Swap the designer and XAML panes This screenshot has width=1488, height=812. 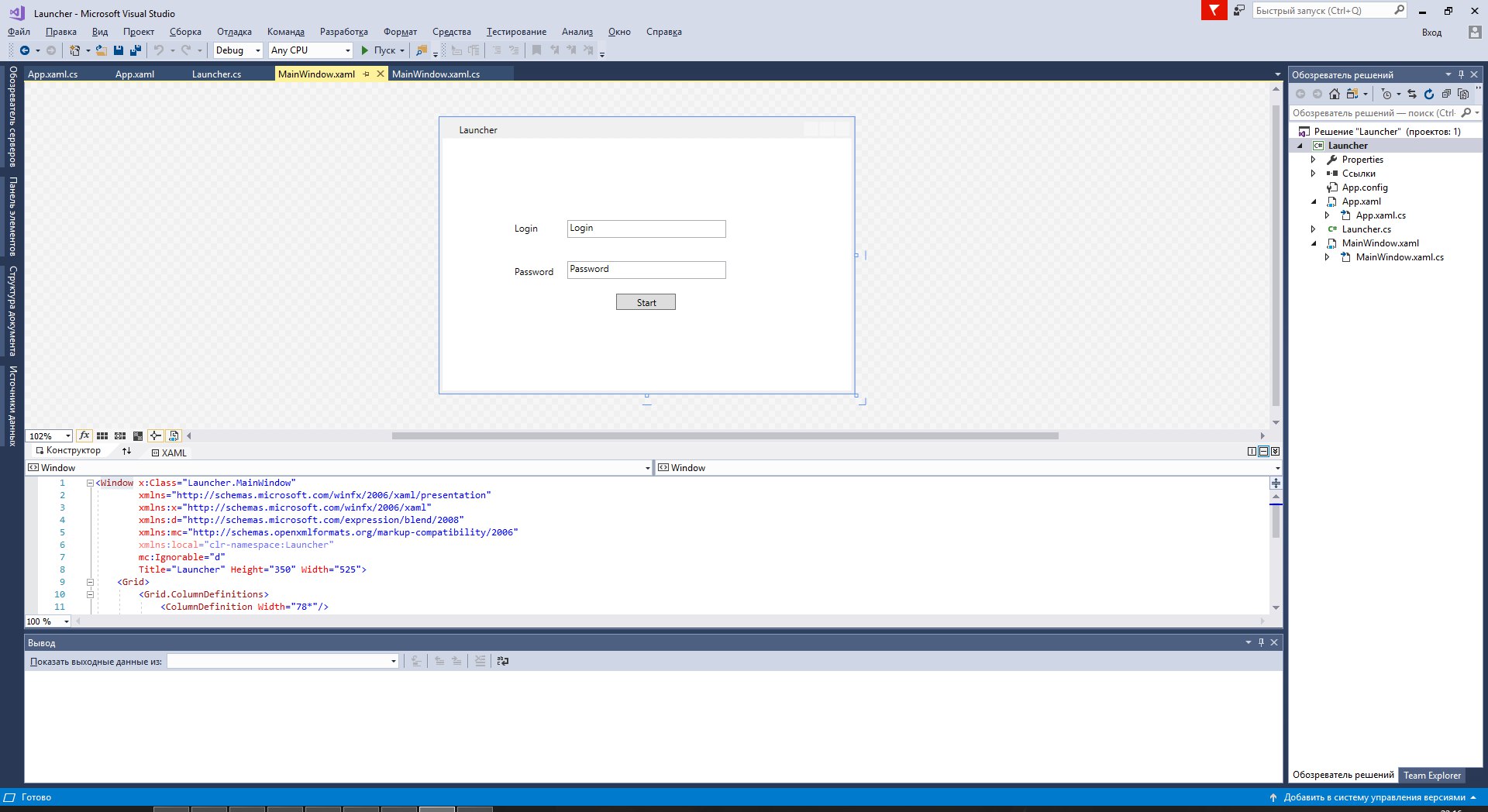coord(127,451)
